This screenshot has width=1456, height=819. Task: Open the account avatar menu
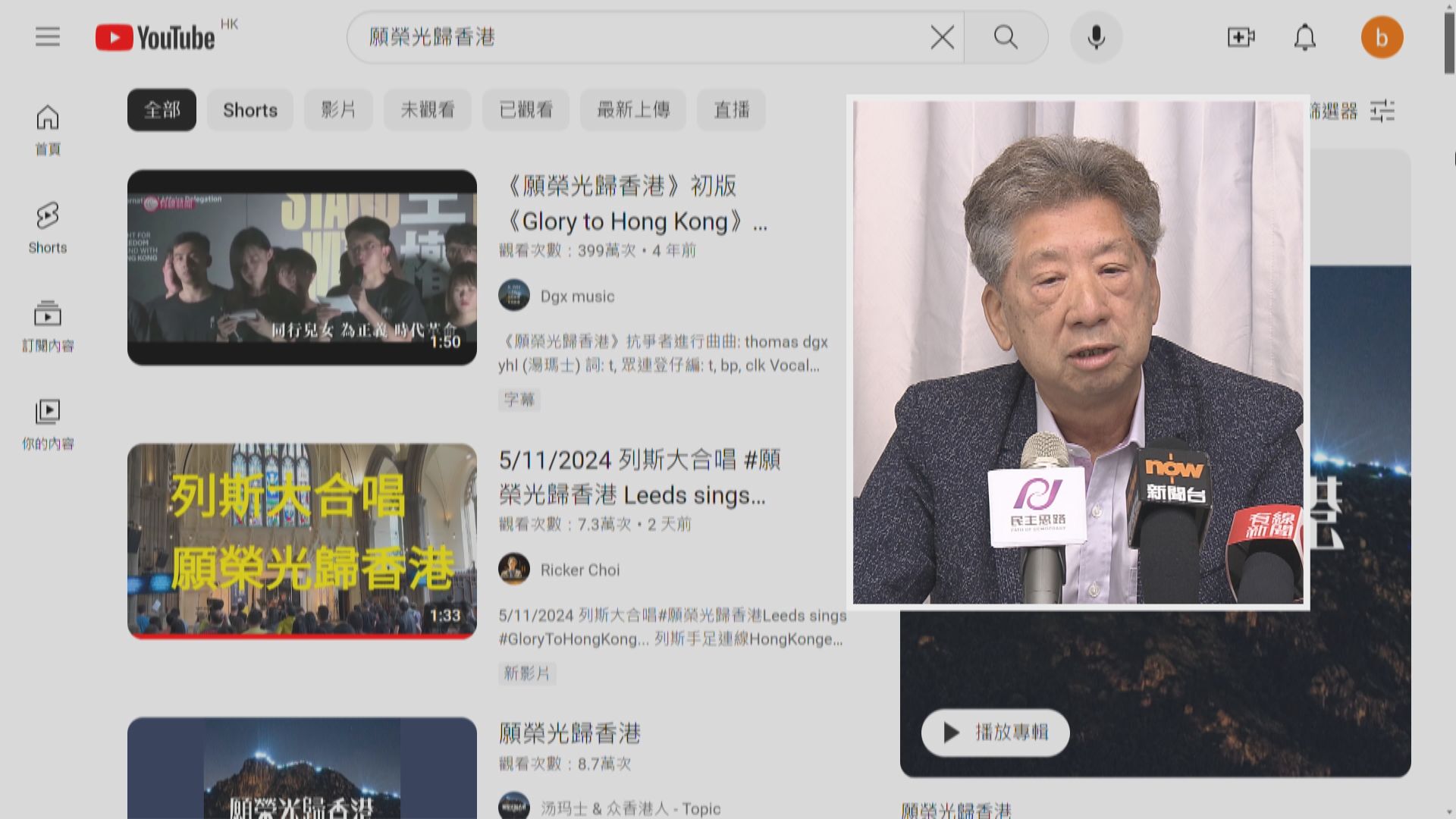[x=1382, y=37]
